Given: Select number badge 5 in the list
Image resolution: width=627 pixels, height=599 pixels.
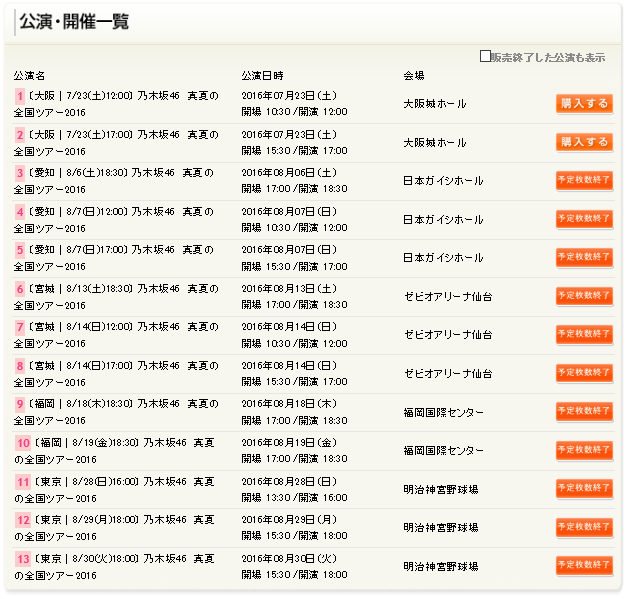Looking at the screenshot, I should (20, 250).
